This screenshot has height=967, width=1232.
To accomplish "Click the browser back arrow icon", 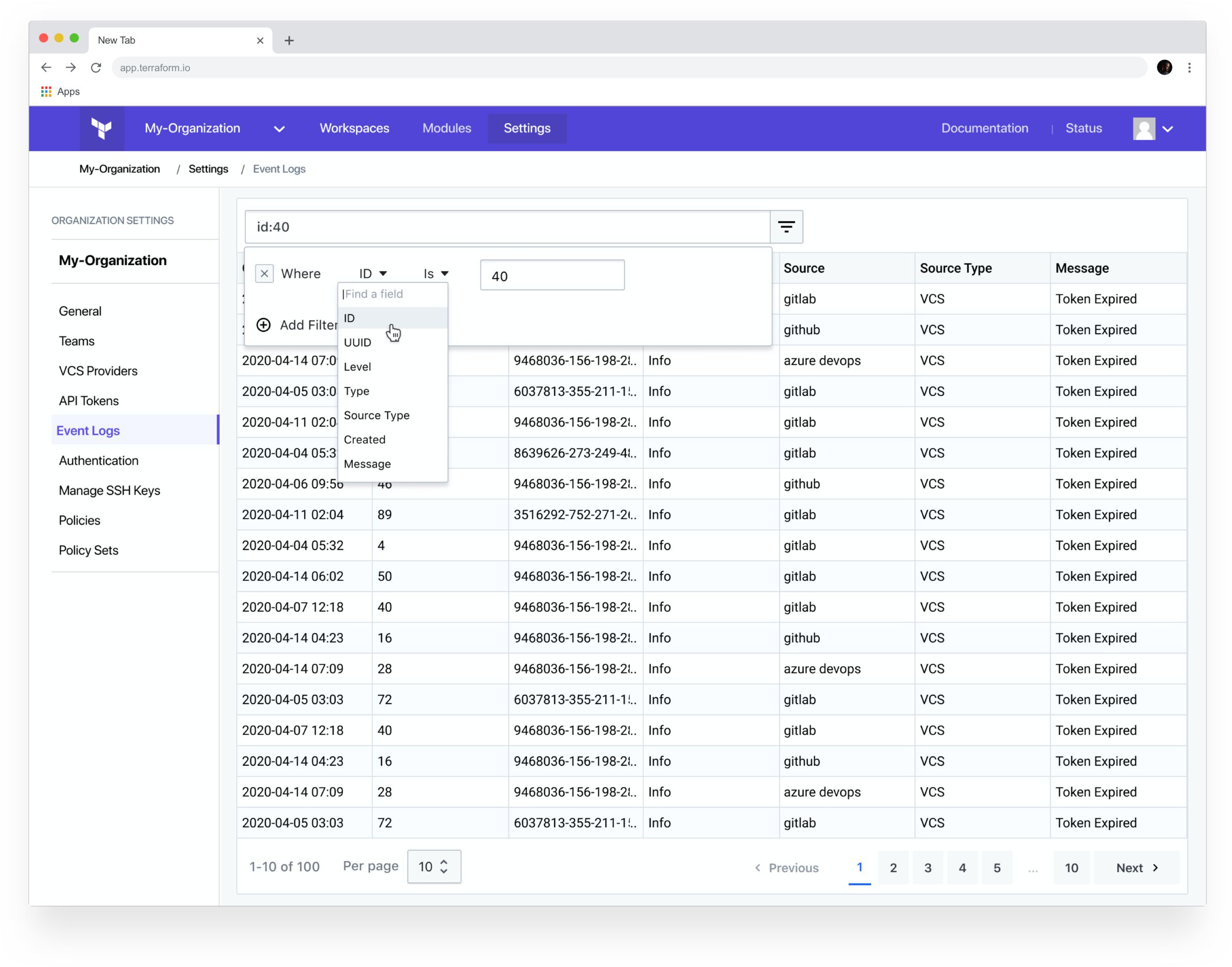I will (x=46, y=67).
